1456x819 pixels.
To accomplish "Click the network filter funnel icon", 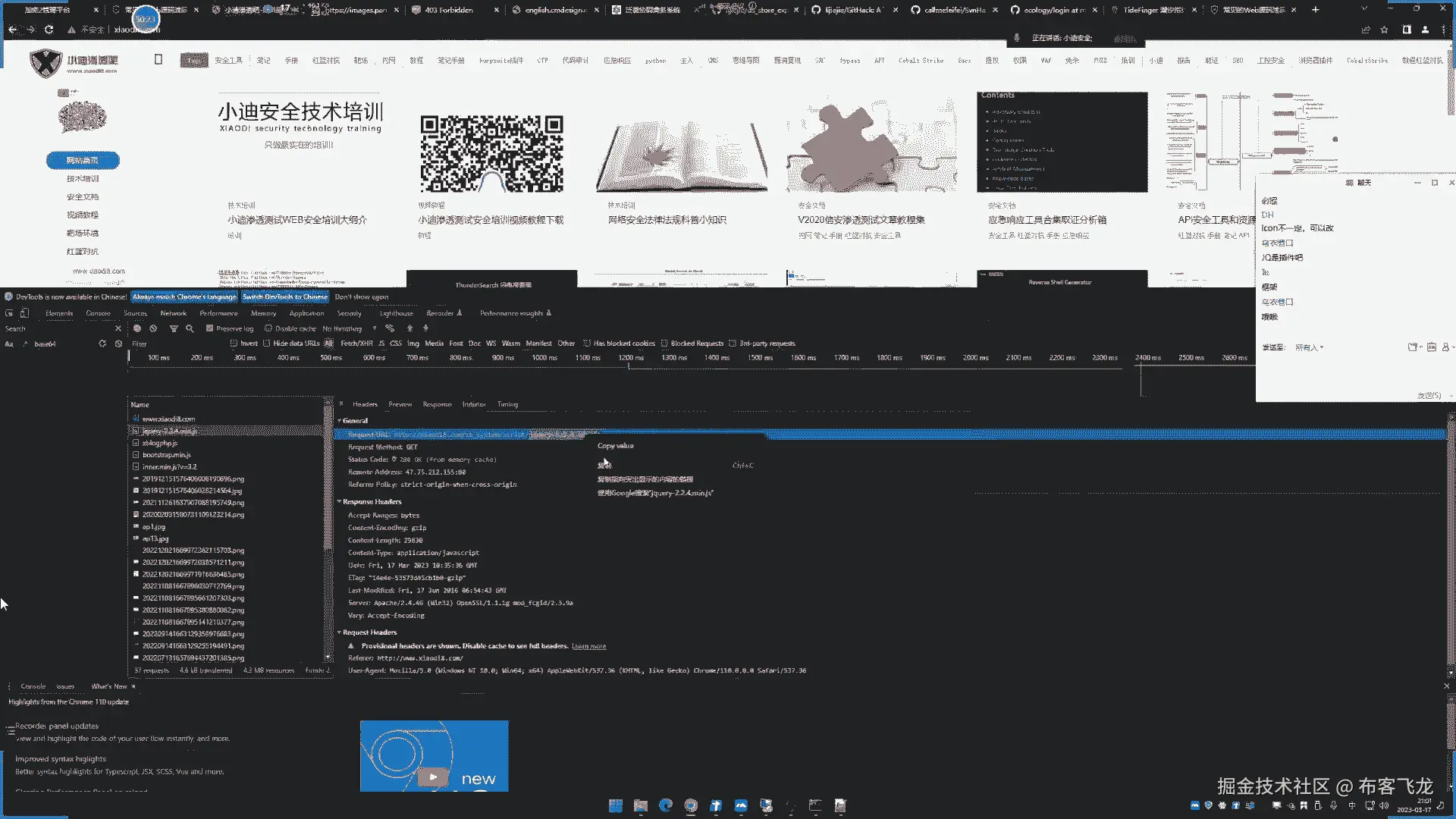I will (174, 328).
